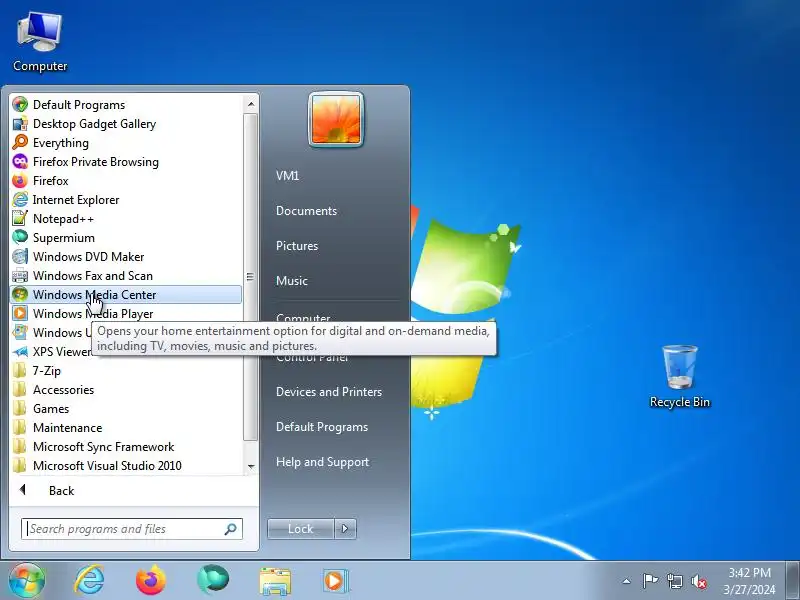Screen dimensions: 800x600
Task: Expand the Accessories folder
Action: (126, 390)
